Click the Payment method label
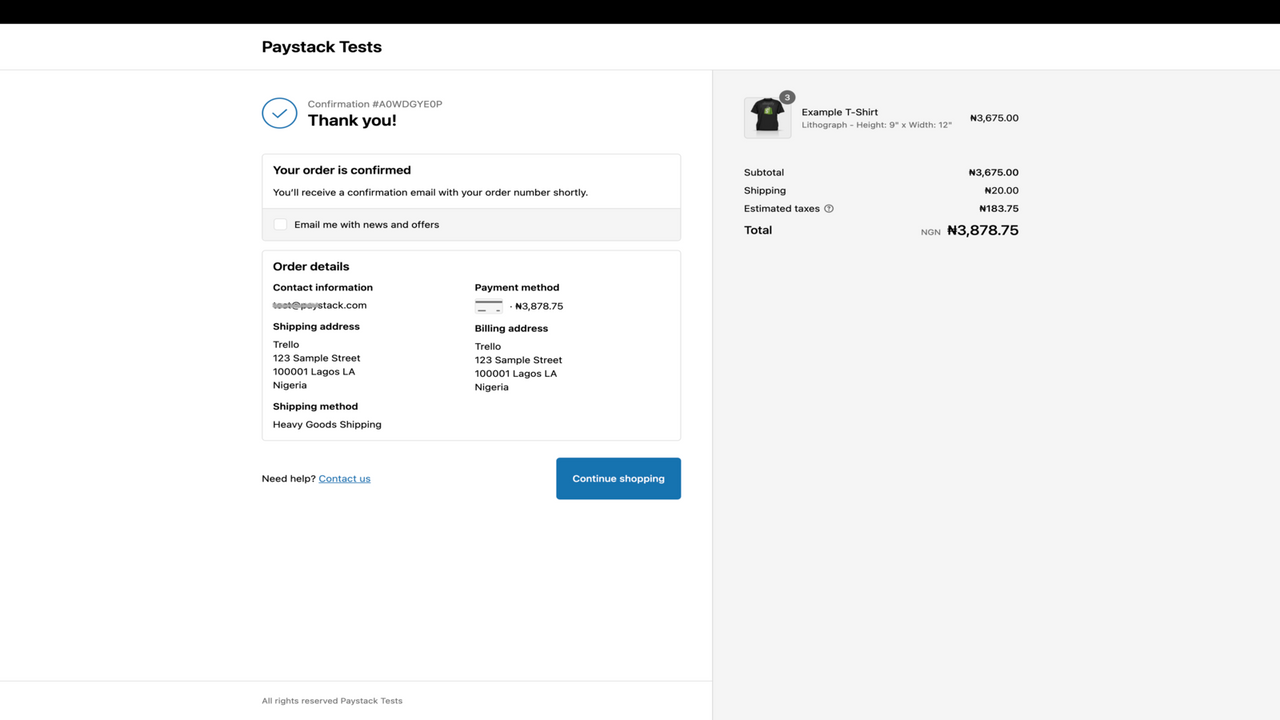This screenshot has width=1280, height=720. coord(517,288)
